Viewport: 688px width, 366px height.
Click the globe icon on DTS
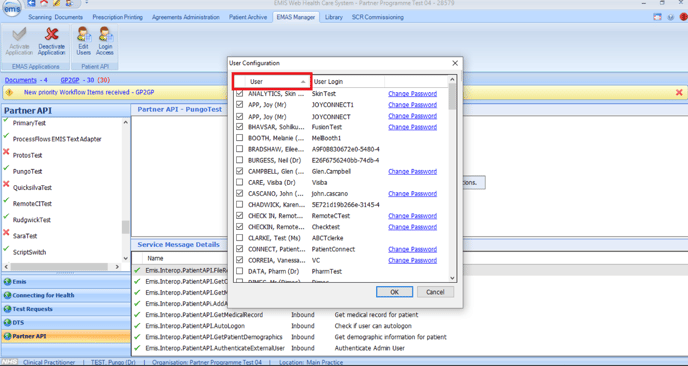7,323
